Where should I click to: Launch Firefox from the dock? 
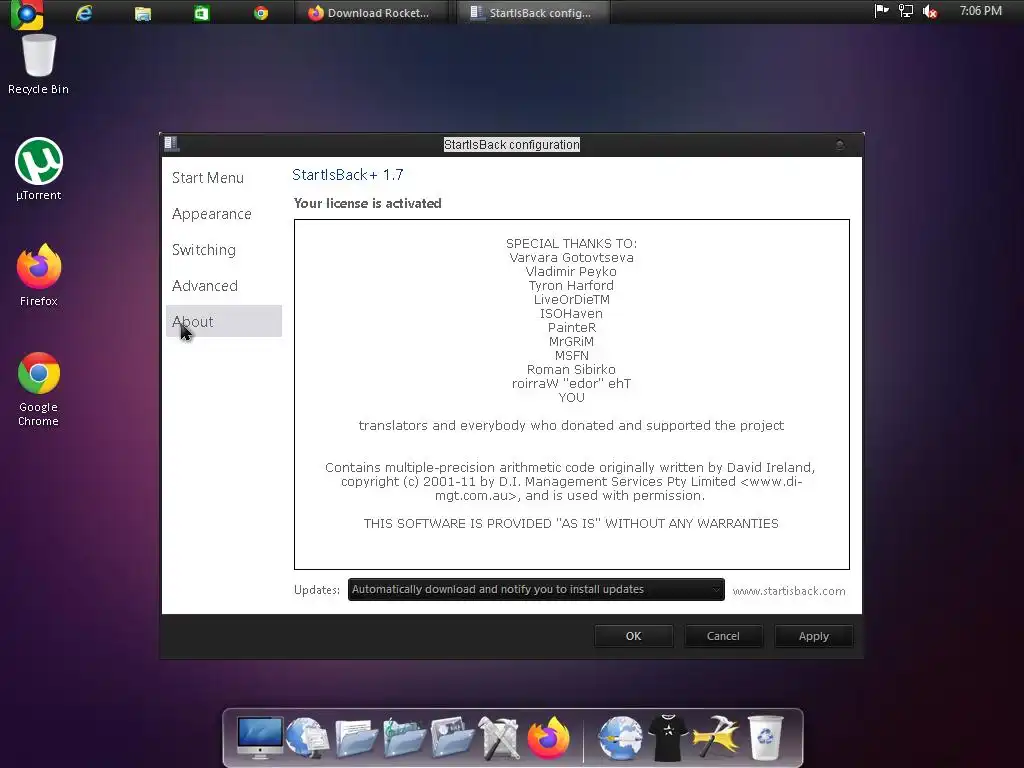[548, 738]
